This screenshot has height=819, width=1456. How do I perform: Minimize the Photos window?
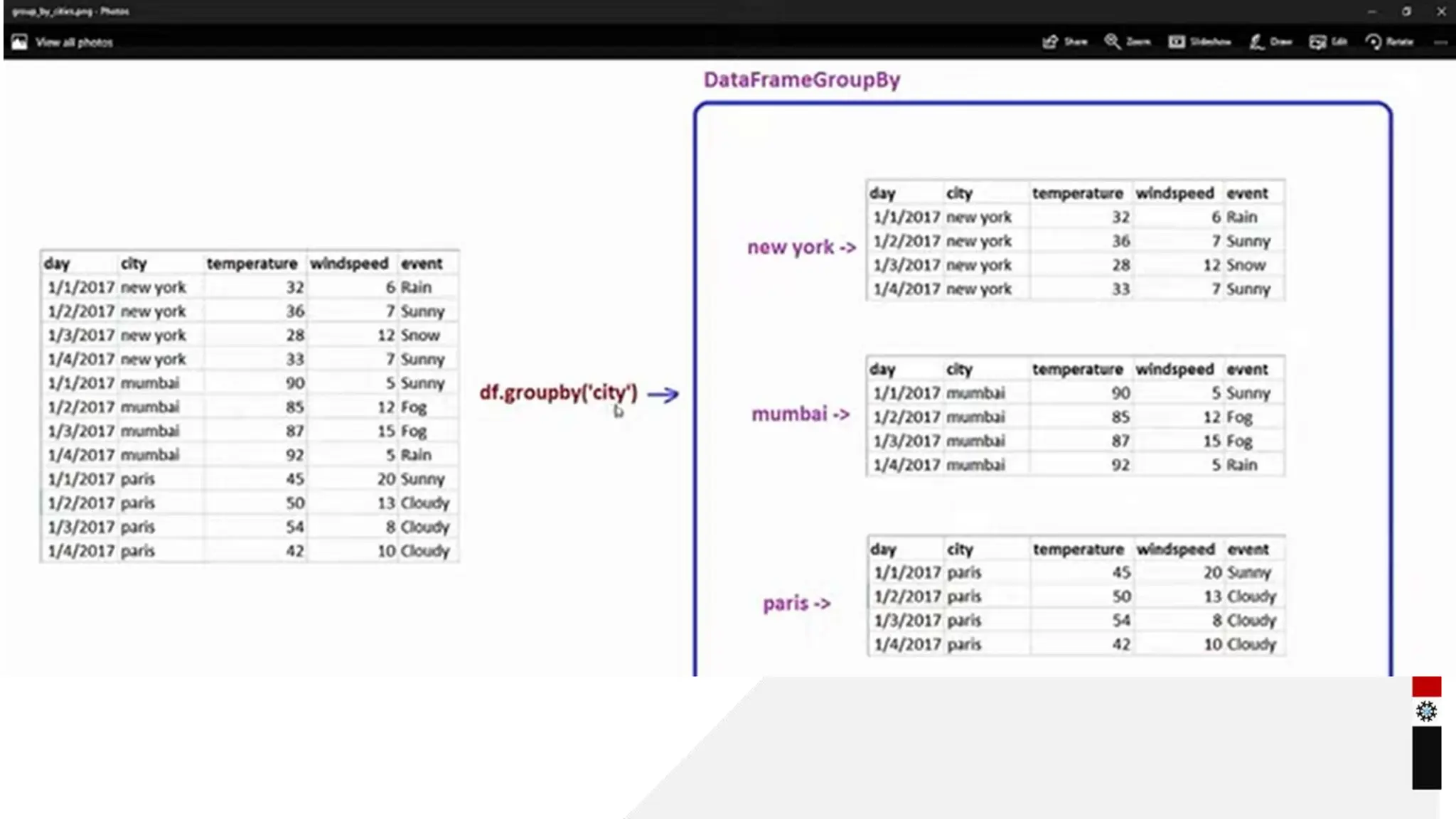tap(1371, 11)
